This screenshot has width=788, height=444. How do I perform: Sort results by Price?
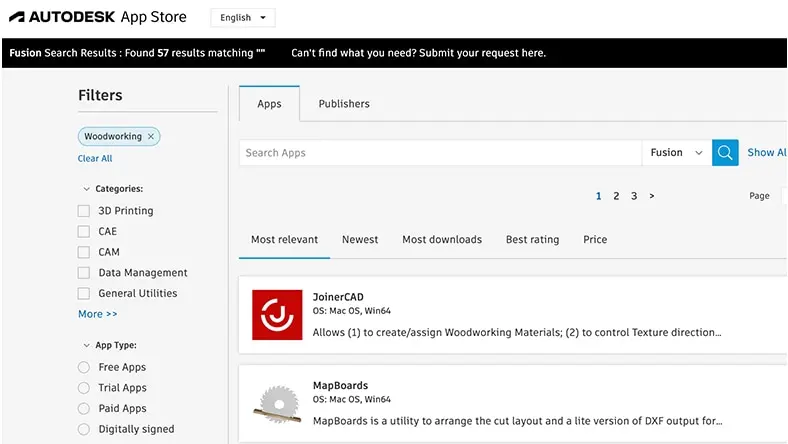click(x=595, y=240)
